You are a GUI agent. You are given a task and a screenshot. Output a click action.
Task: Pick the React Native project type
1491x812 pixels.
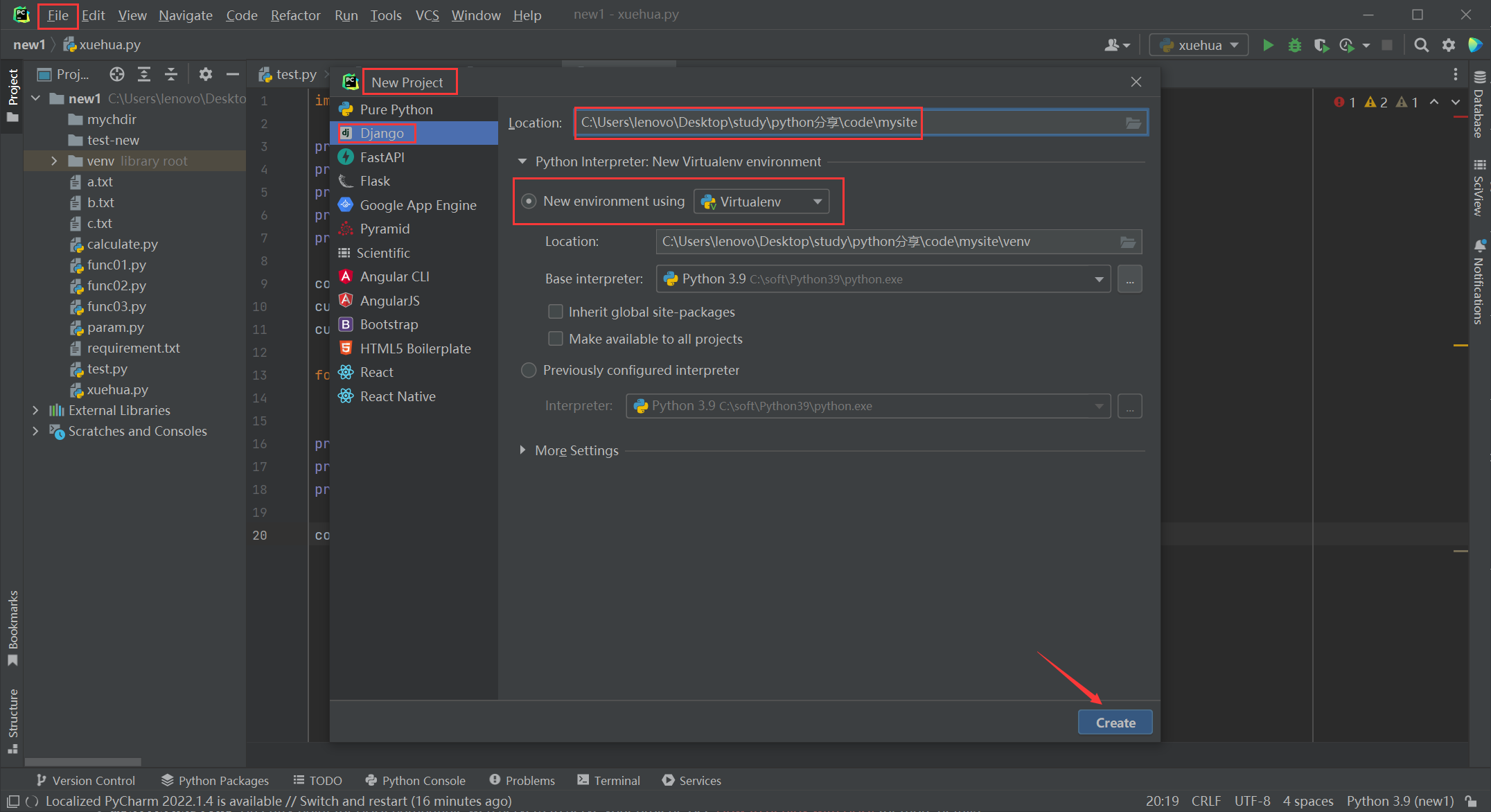tap(414, 396)
